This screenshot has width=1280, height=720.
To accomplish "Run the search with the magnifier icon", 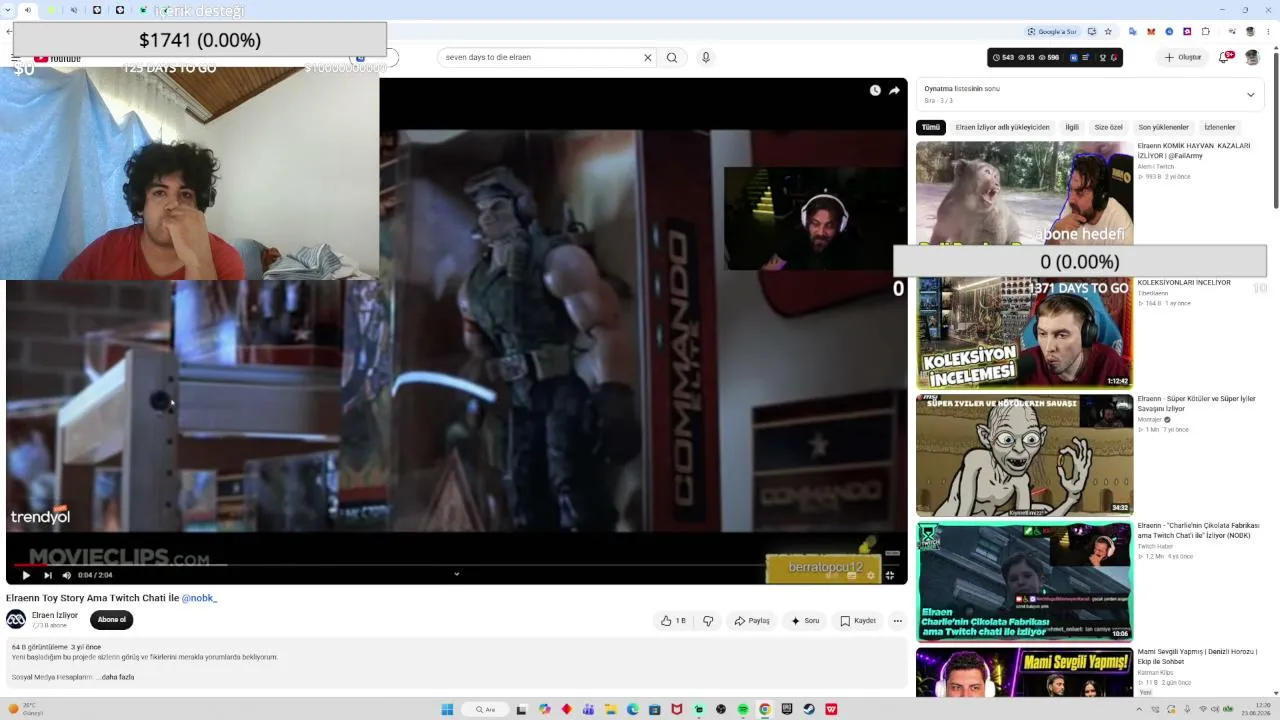I will click(x=672, y=57).
